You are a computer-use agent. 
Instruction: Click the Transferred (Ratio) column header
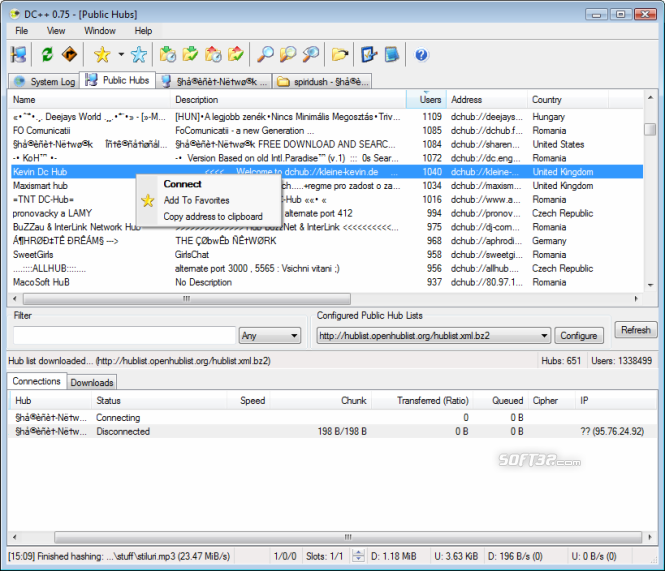point(422,400)
